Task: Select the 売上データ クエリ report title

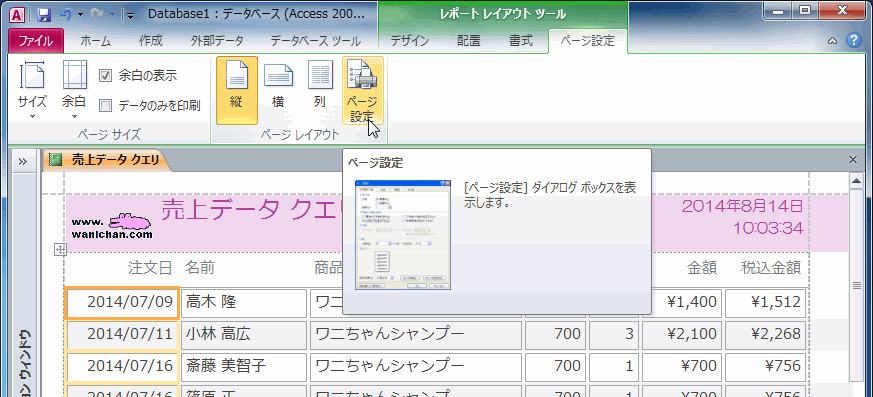Action: (253, 211)
